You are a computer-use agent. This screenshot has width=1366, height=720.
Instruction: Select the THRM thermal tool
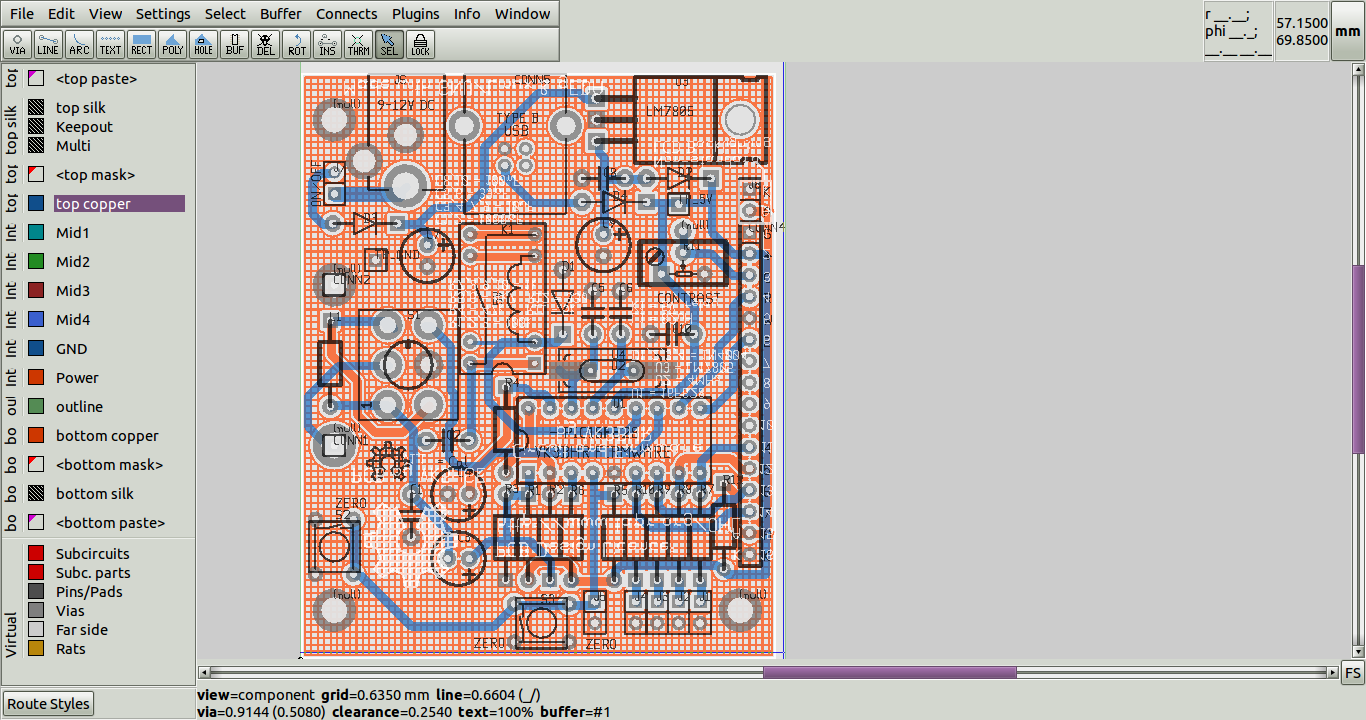(358, 44)
